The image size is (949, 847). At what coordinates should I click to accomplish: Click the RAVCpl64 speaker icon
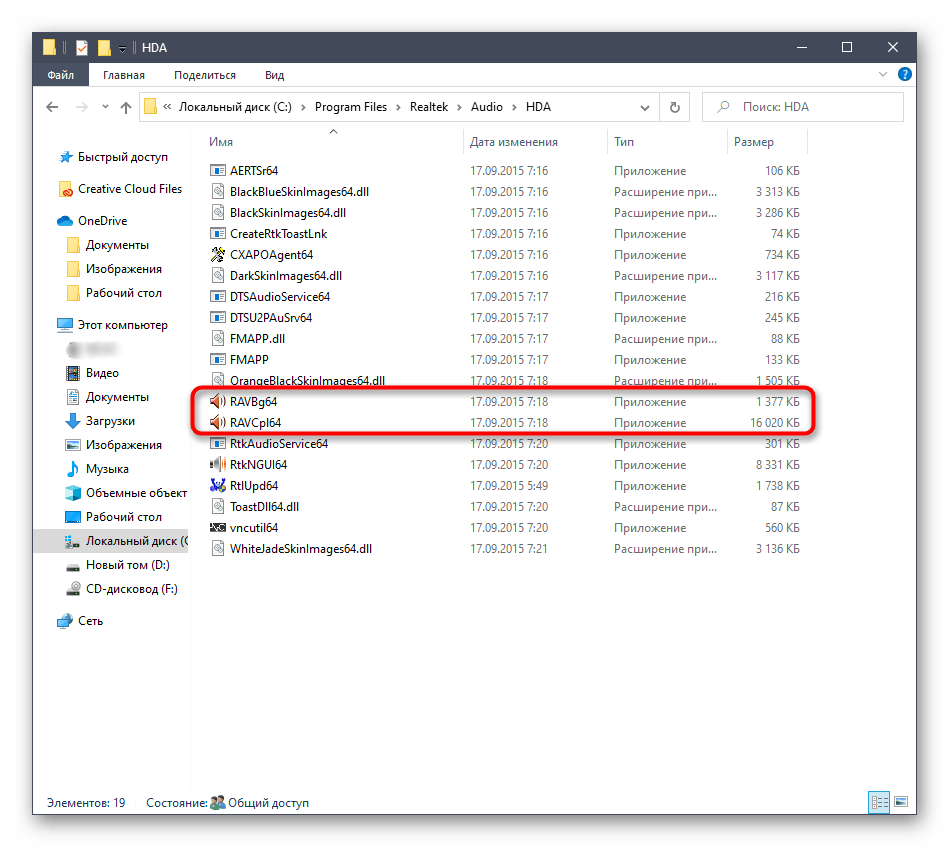pos(219,423)
